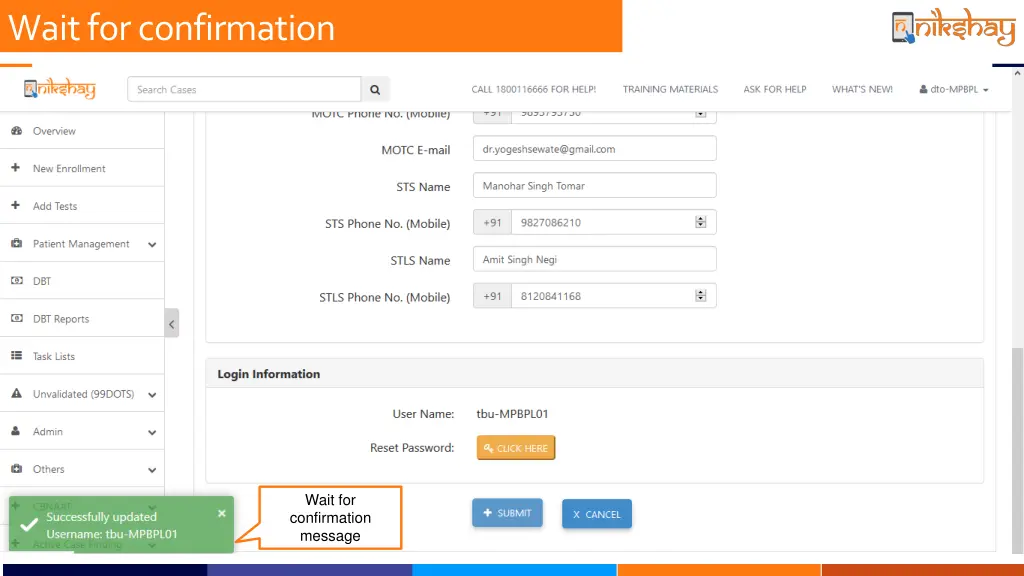Click the Nikshay logo in the header

coord(59,89)
